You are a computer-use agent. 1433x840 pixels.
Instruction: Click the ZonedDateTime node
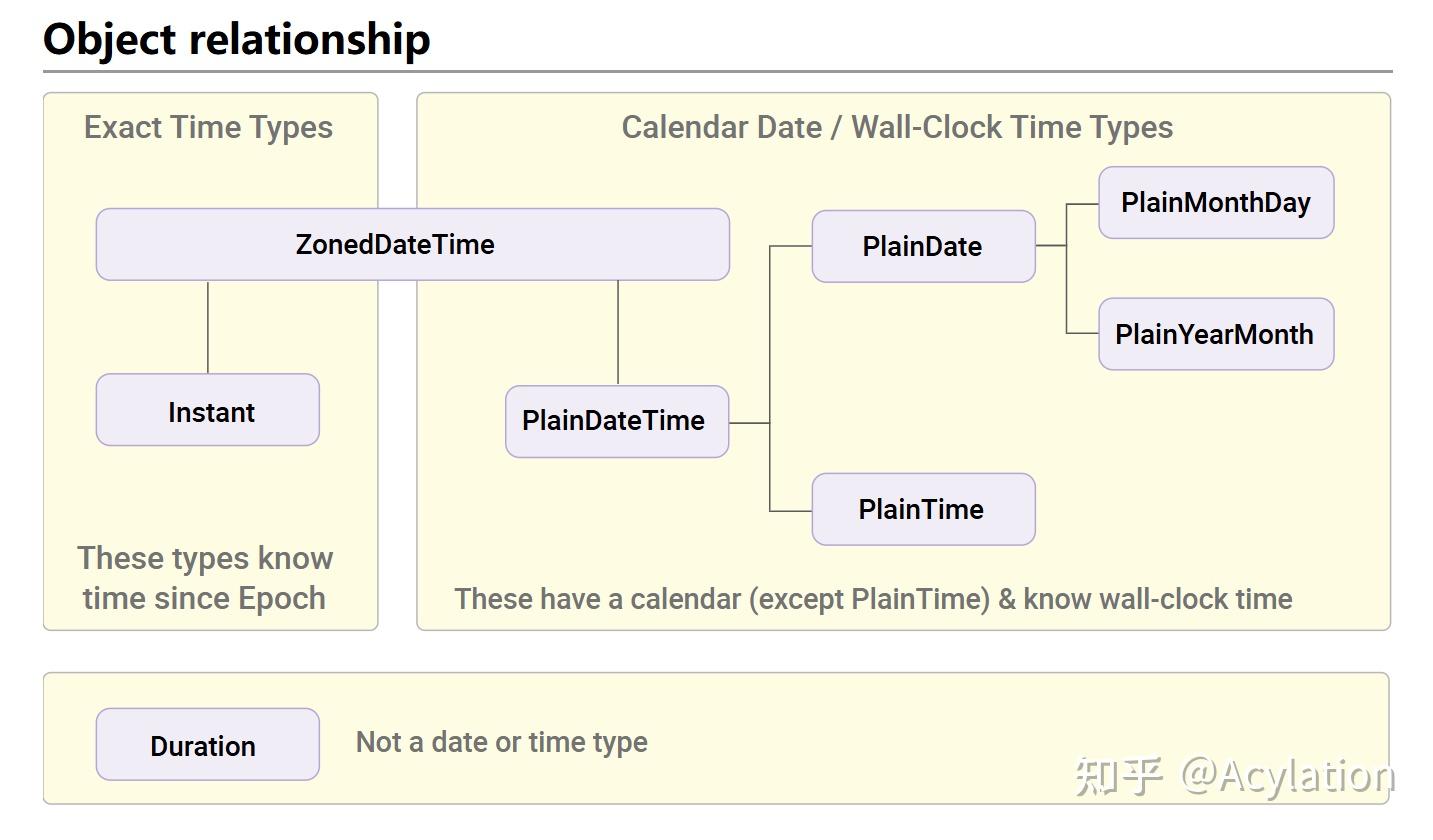click(x=412, y=244)
